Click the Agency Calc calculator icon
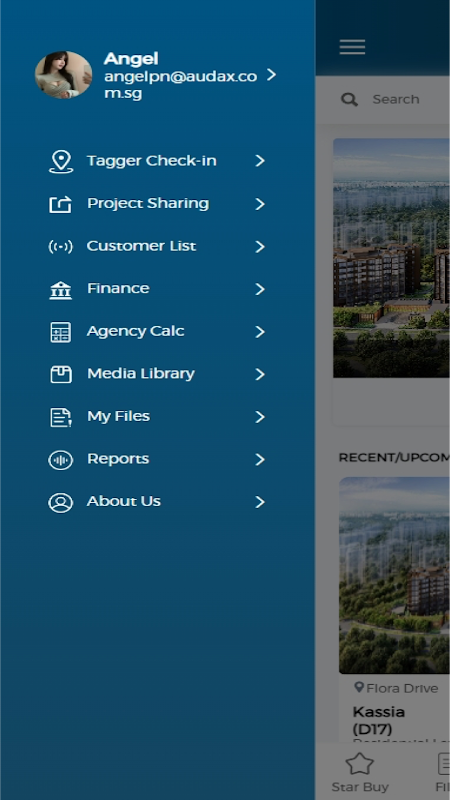 (61, 332)
